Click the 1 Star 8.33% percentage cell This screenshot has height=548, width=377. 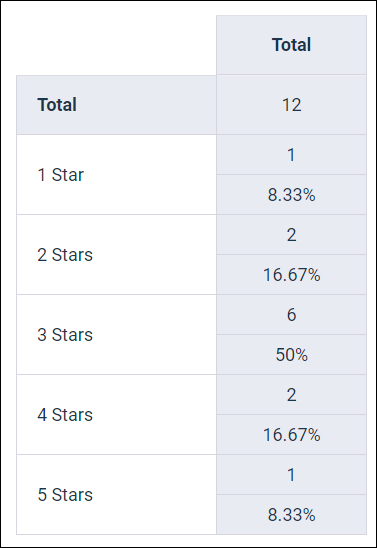point(291,195)
